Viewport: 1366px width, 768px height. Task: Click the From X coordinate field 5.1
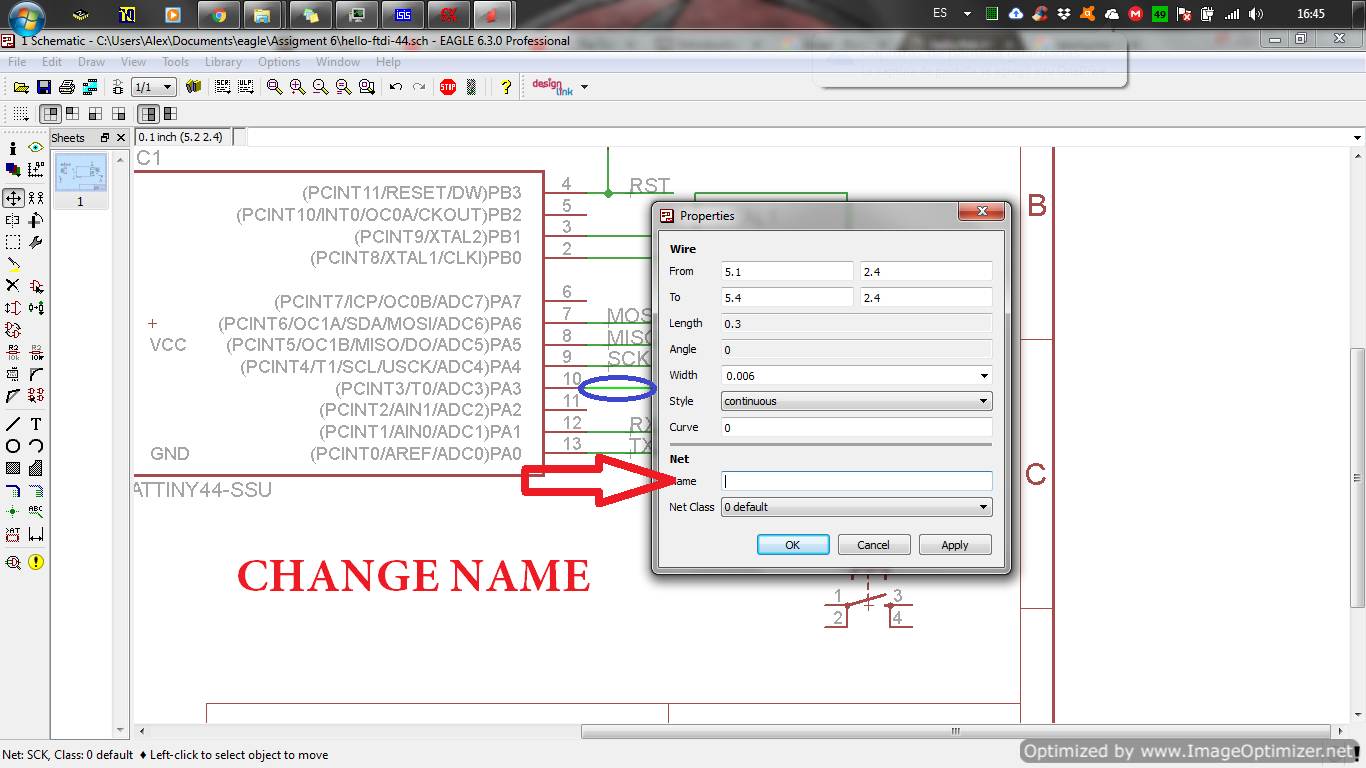point(788,271)
